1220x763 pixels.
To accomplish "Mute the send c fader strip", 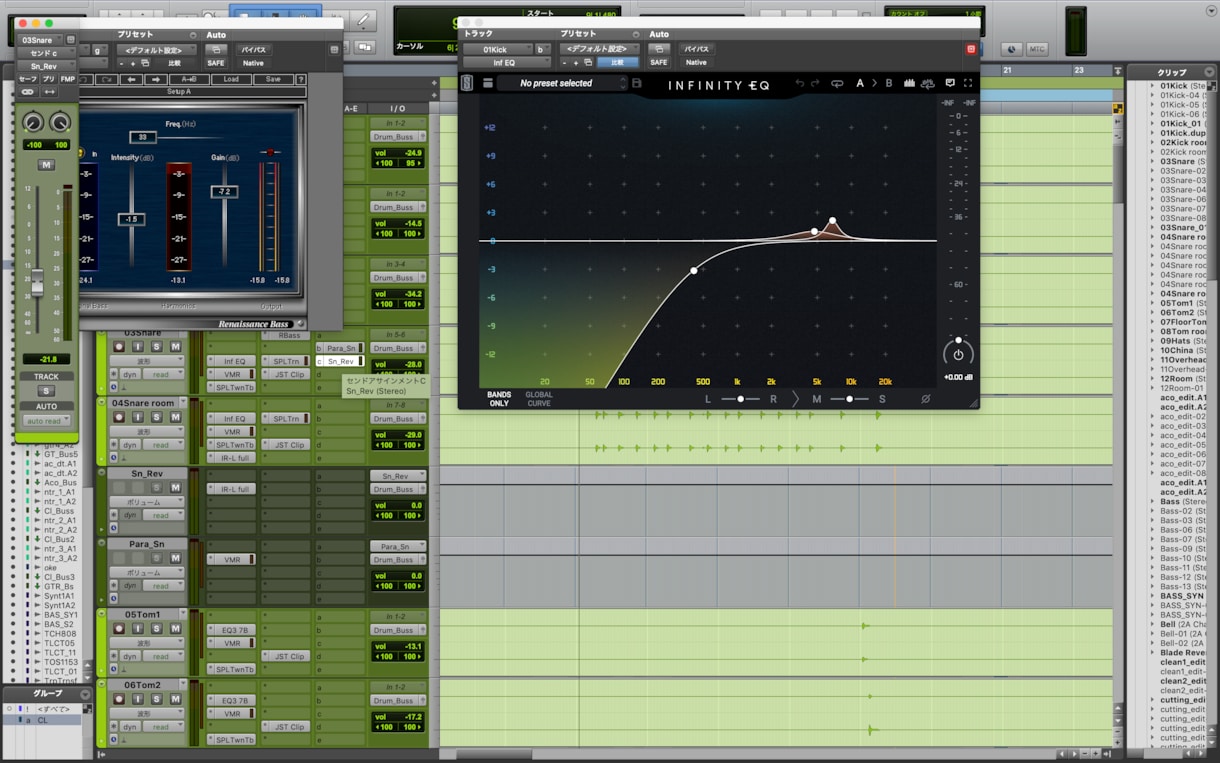I will point(46,164).
